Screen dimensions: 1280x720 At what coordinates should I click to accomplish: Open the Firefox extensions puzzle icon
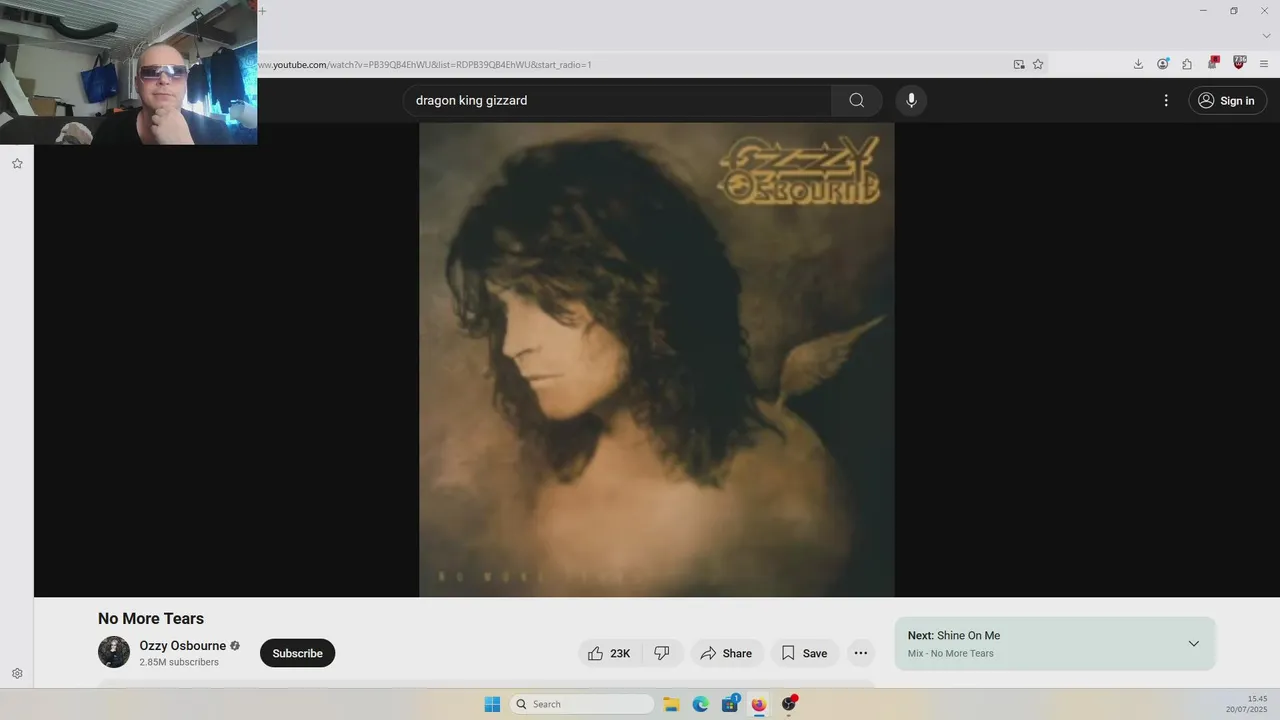pyautogui.click(x=1187, y=64)
